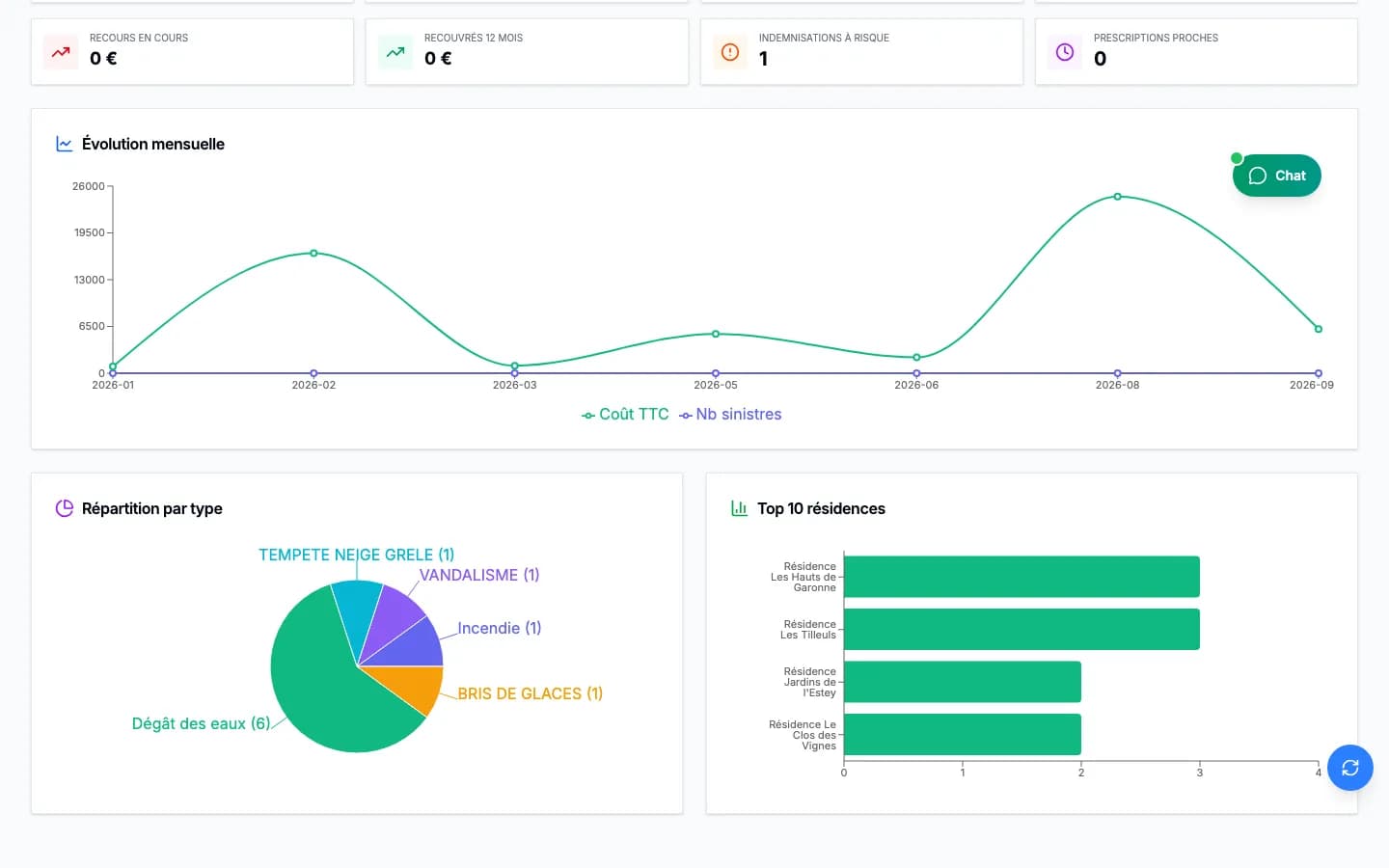The height and width of the screenshot is (868, 1389).
Task: Click the 'BRIS DE GLACES (1)' pie label
Action: point(531,693)
